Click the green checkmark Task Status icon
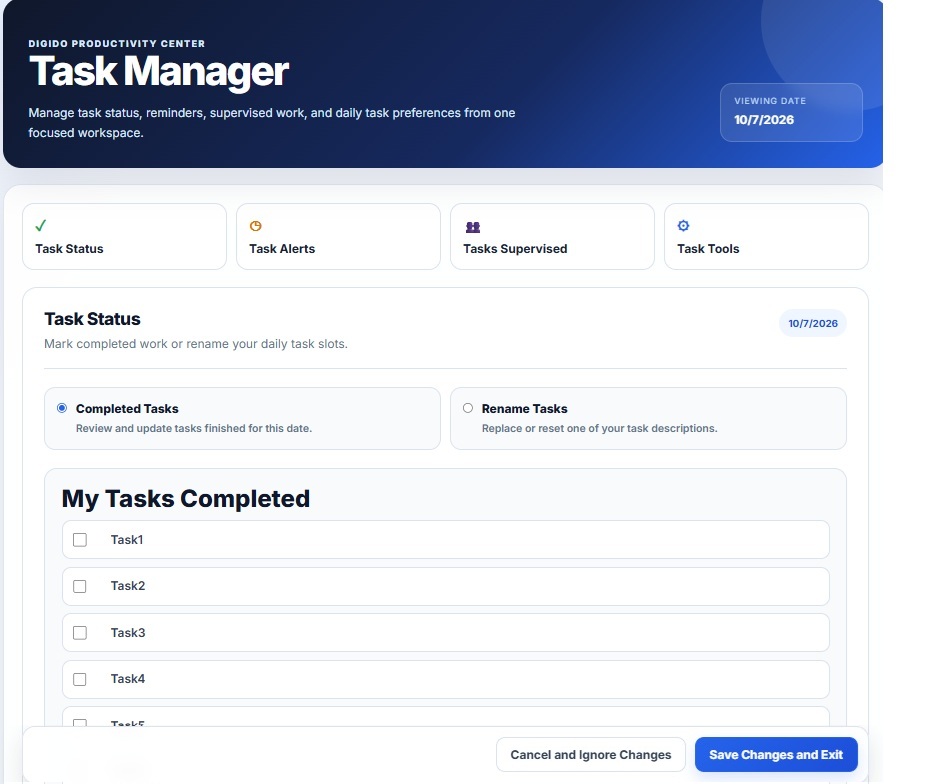Image resolution: width=937 pixels, height=784 pixels. click(41, 226)
